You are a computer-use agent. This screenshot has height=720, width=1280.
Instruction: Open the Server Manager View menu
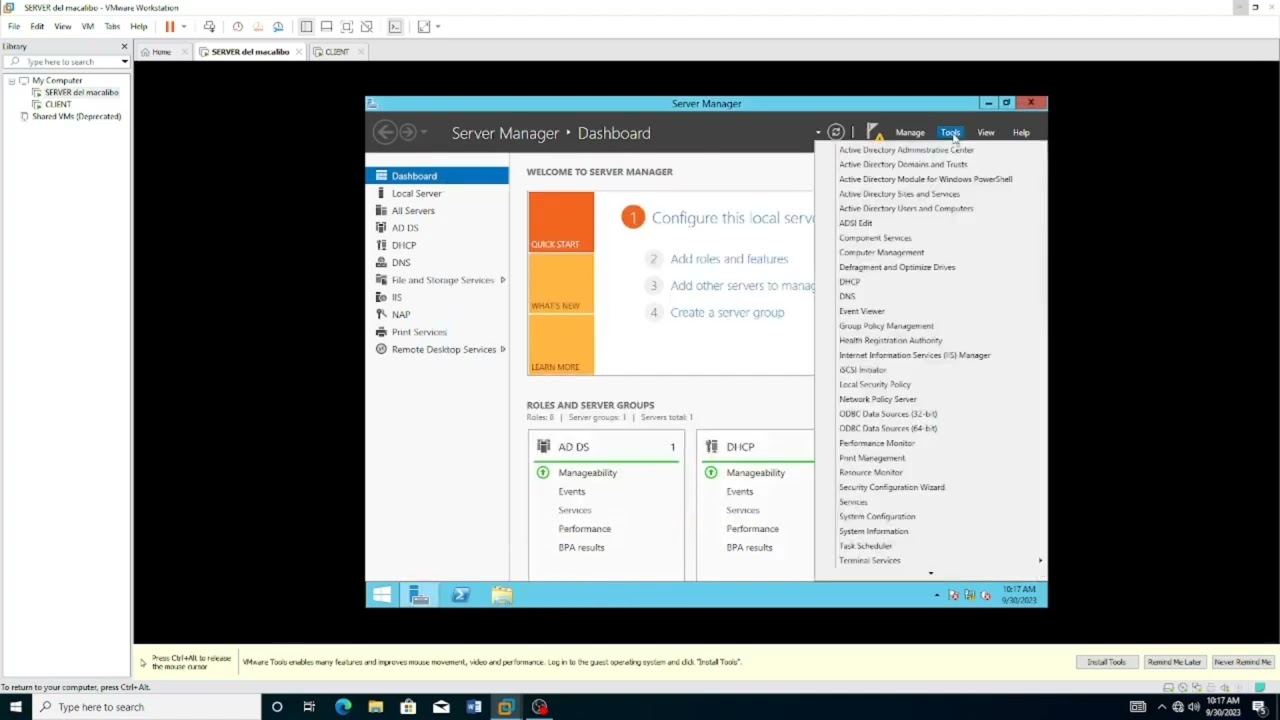point(986,132)
